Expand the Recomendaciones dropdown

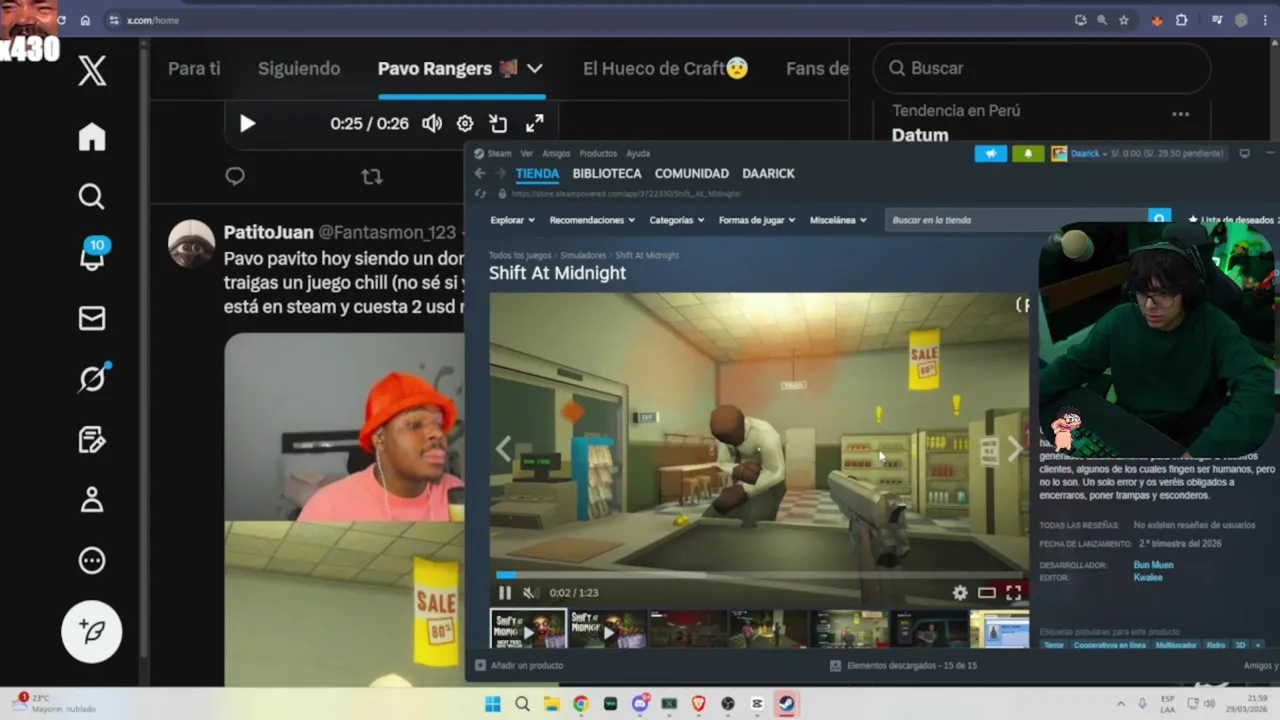[592, 220]
